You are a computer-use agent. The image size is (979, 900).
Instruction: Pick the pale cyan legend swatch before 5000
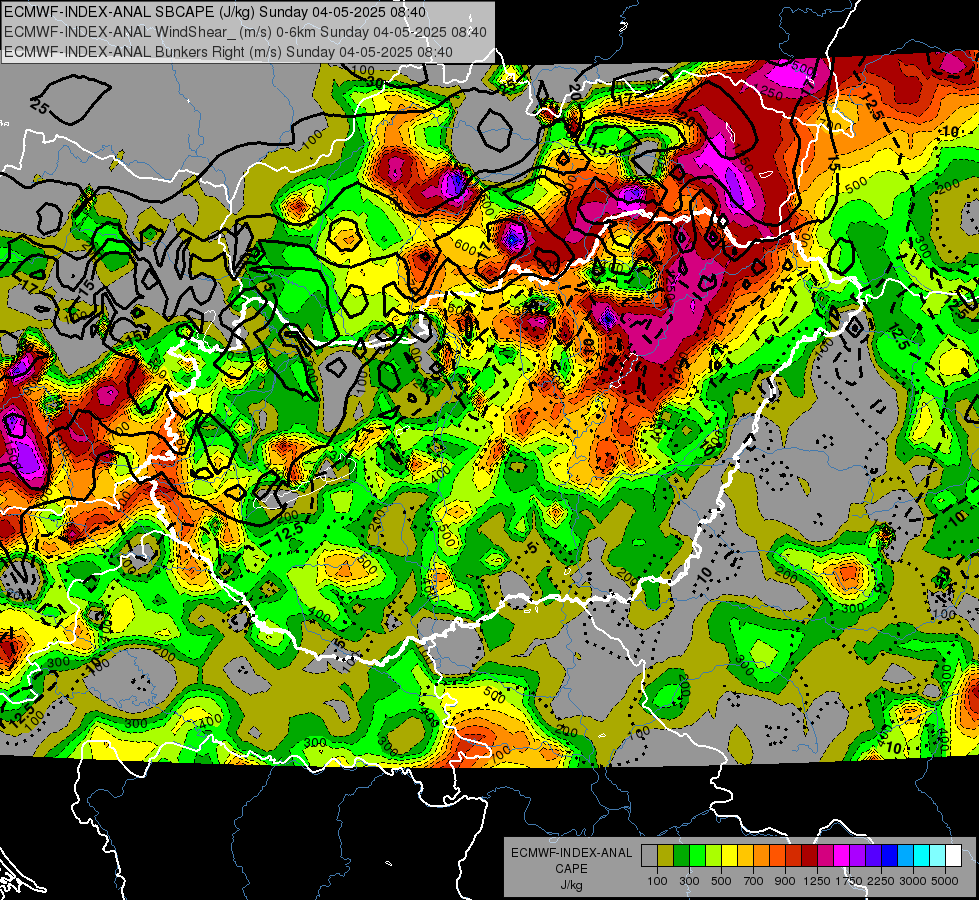tap(938, 856)
